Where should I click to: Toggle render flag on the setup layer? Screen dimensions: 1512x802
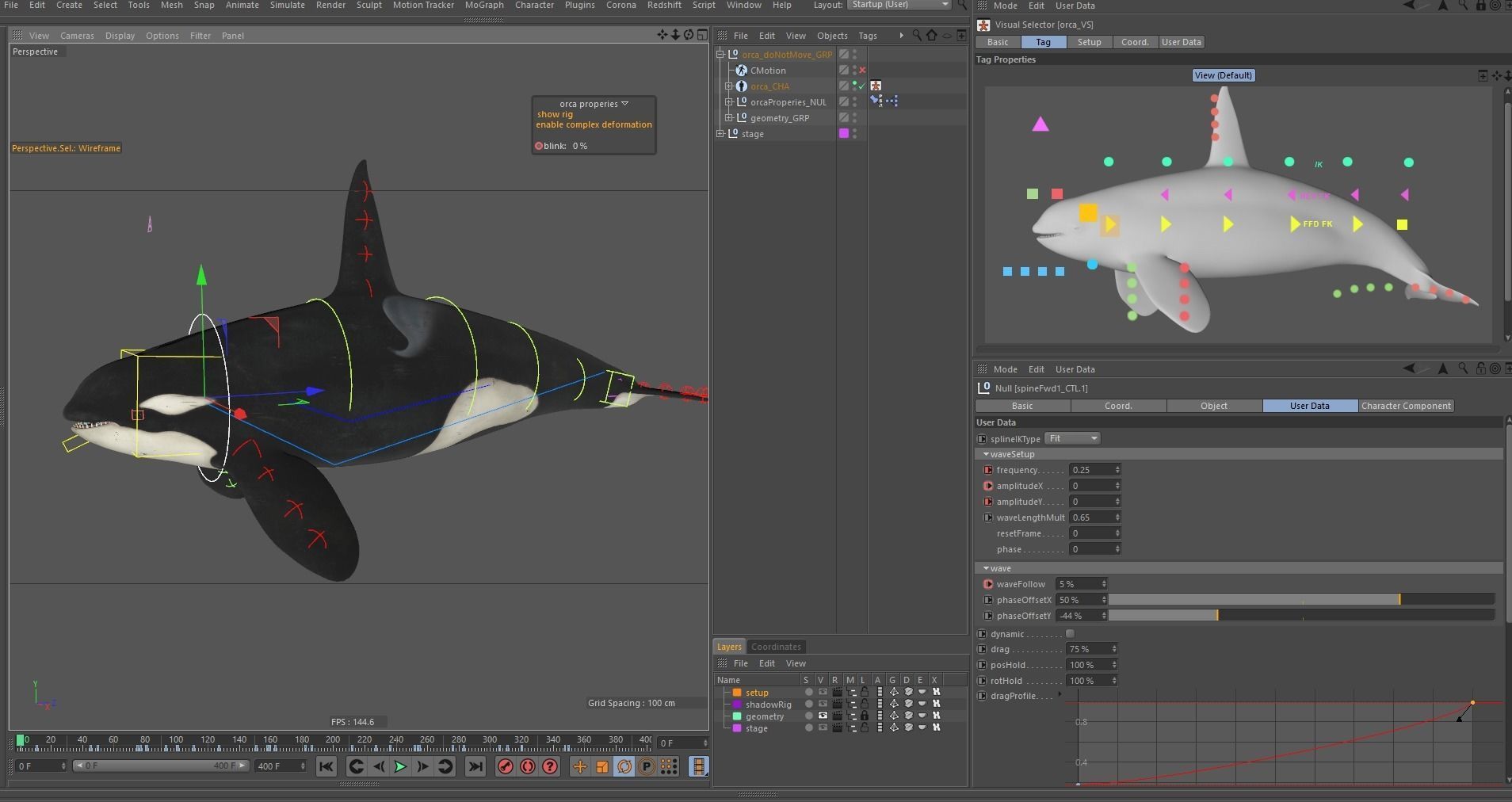point(837,692)
